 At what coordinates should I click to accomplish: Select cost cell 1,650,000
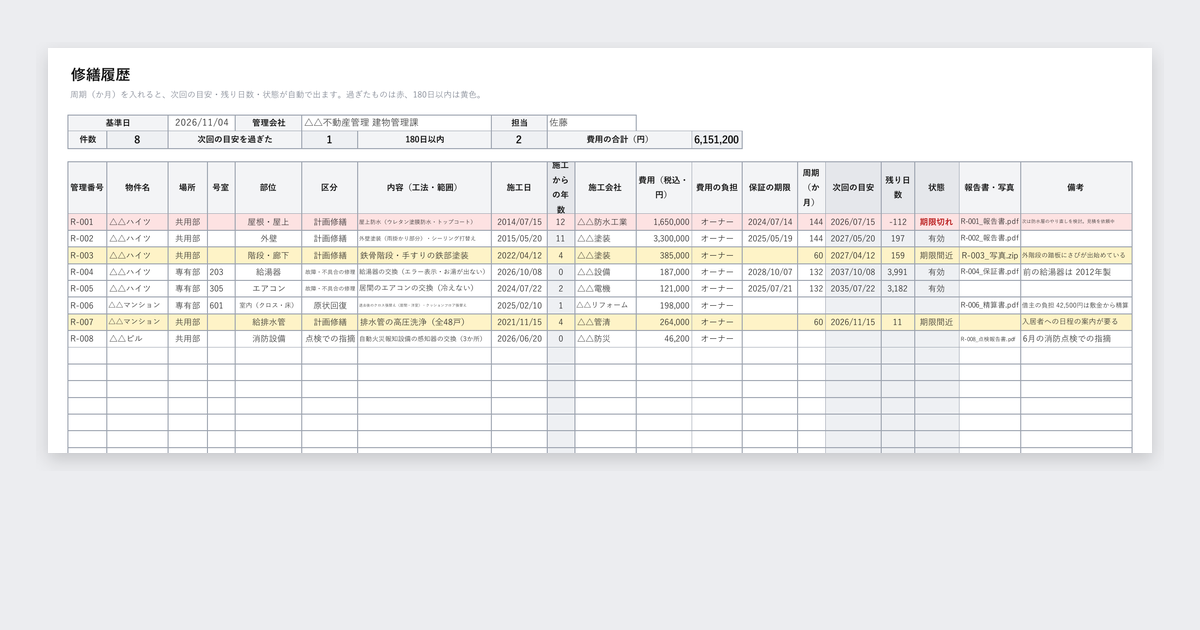[x=663, y=222]
